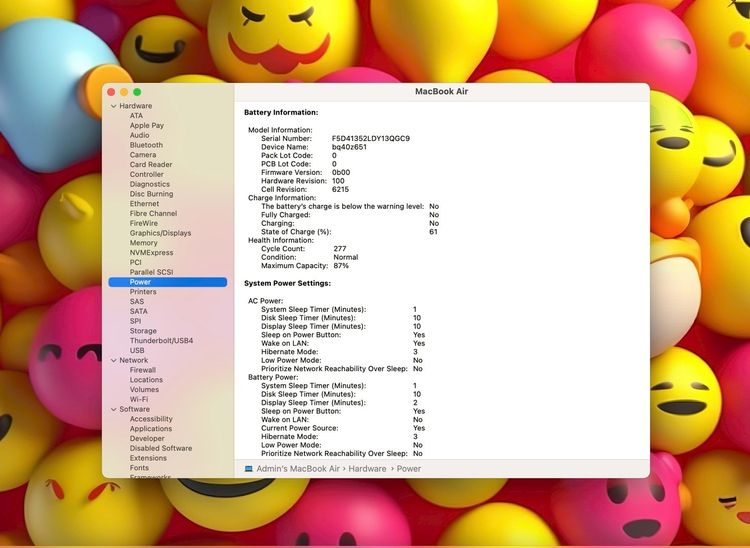Screen dimensions: 750x548
Task: Click the Current Power Source label
Action: point(300,428)
